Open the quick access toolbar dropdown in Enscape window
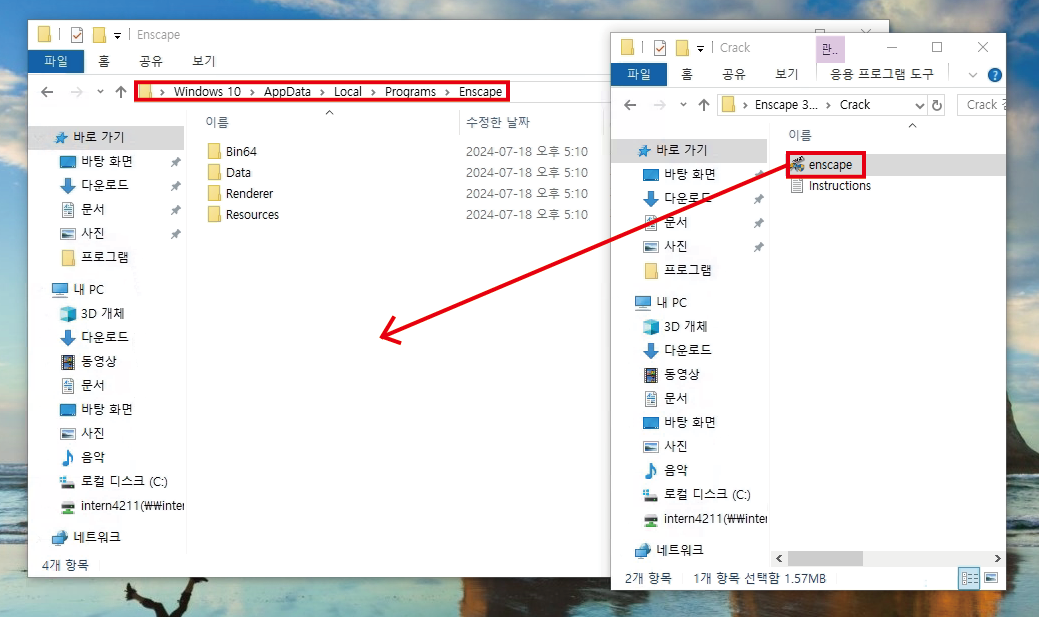The height and width of the screenshot is (617, 1039). (117, 35)
